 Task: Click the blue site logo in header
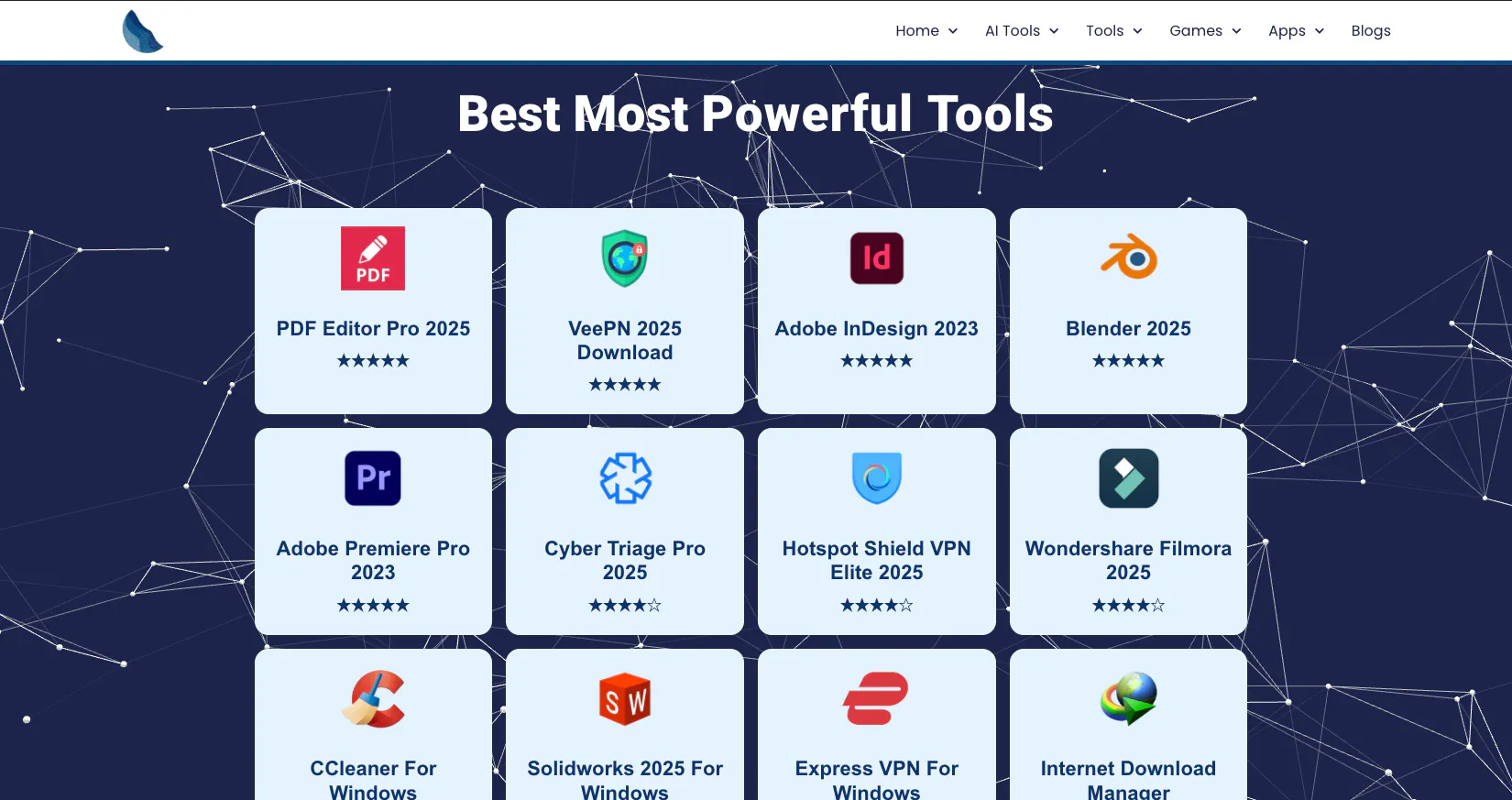point(143,31)
